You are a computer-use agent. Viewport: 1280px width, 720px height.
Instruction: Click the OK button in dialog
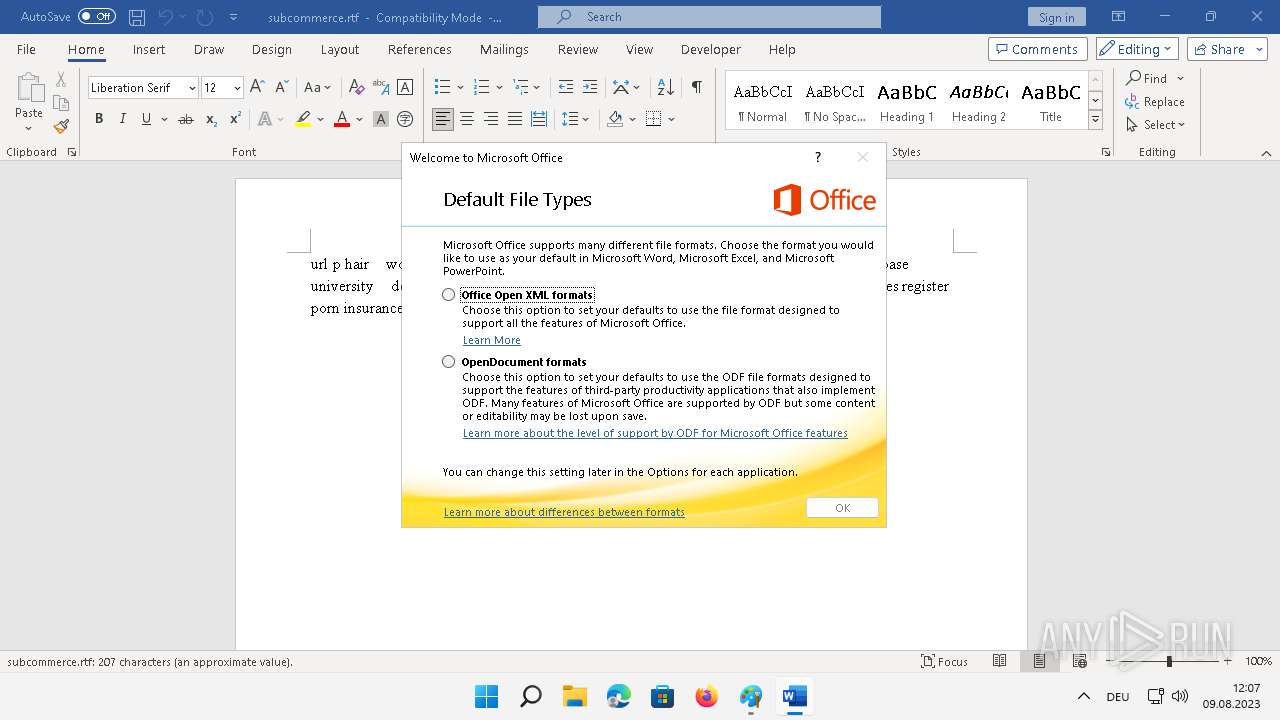(842, 508)
